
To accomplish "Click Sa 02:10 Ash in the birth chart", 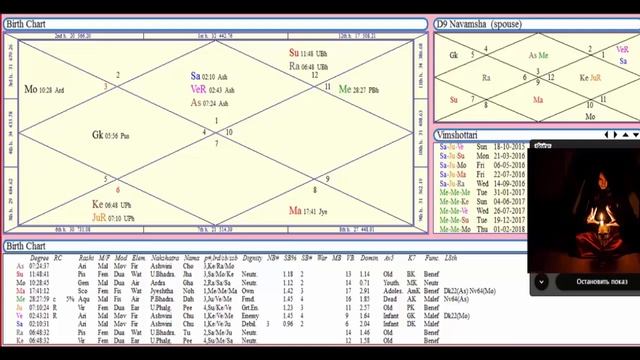I will [x=209, y=76].
